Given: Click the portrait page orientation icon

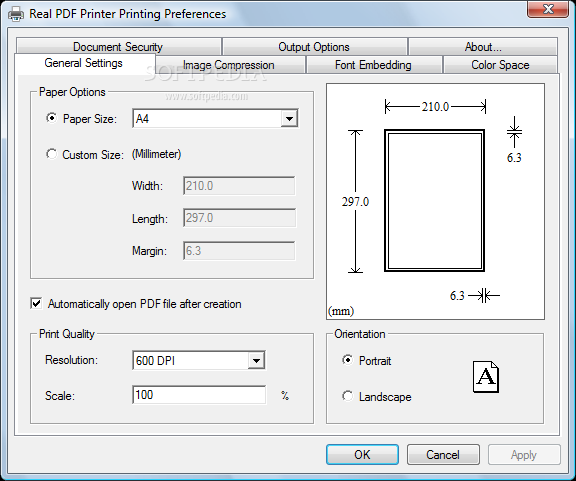Looking at the screenshot, I should pyautogui.click(x=486, y=377).
